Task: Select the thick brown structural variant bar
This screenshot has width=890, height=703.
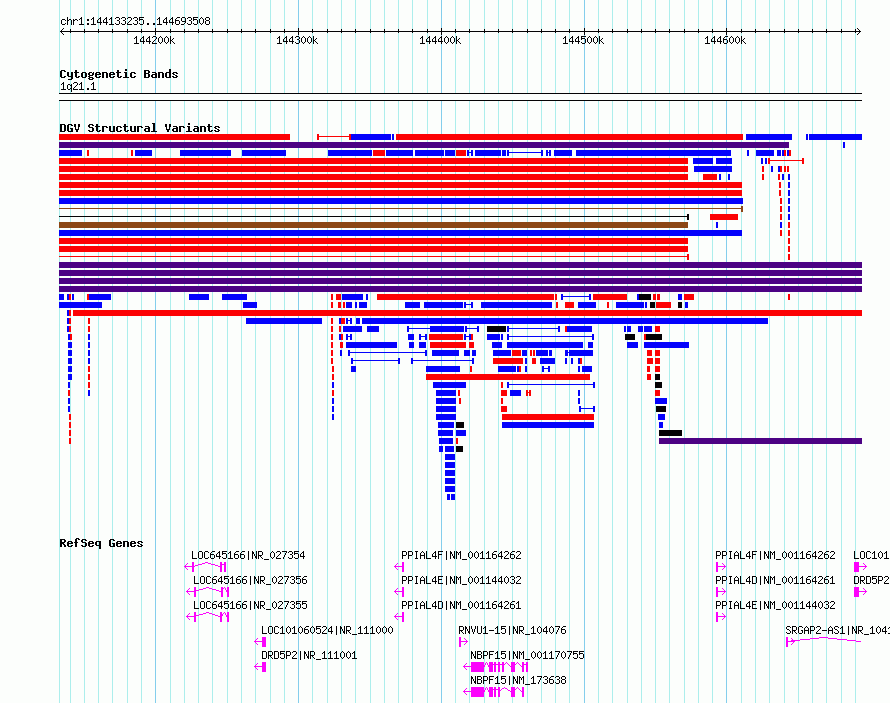Action: coord(373,225)
